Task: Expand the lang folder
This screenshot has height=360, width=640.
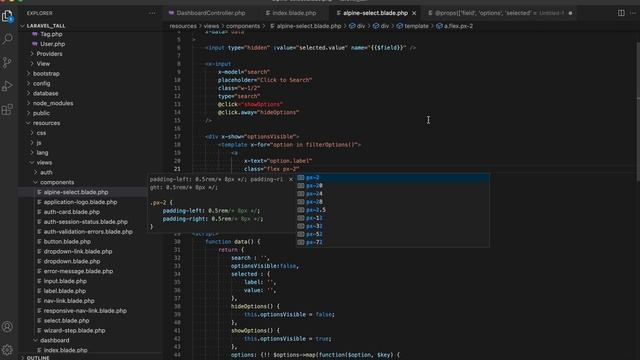Action: pos(42,153)
